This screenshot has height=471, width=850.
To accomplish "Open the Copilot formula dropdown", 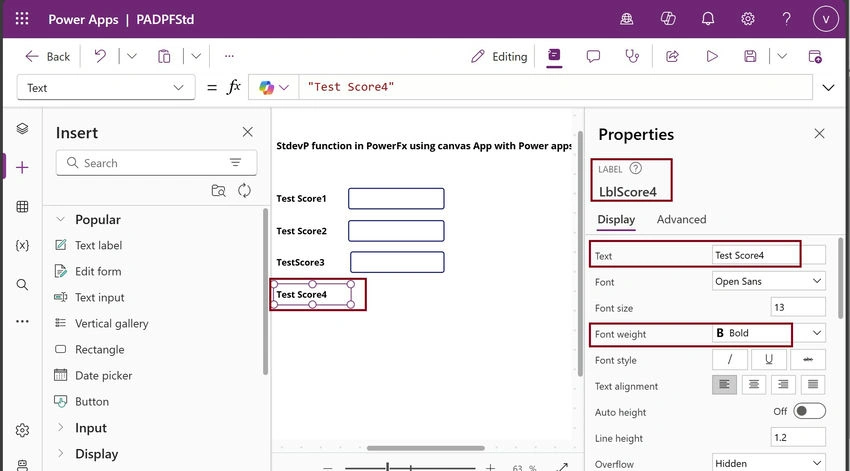I will (x=274, y=87).
